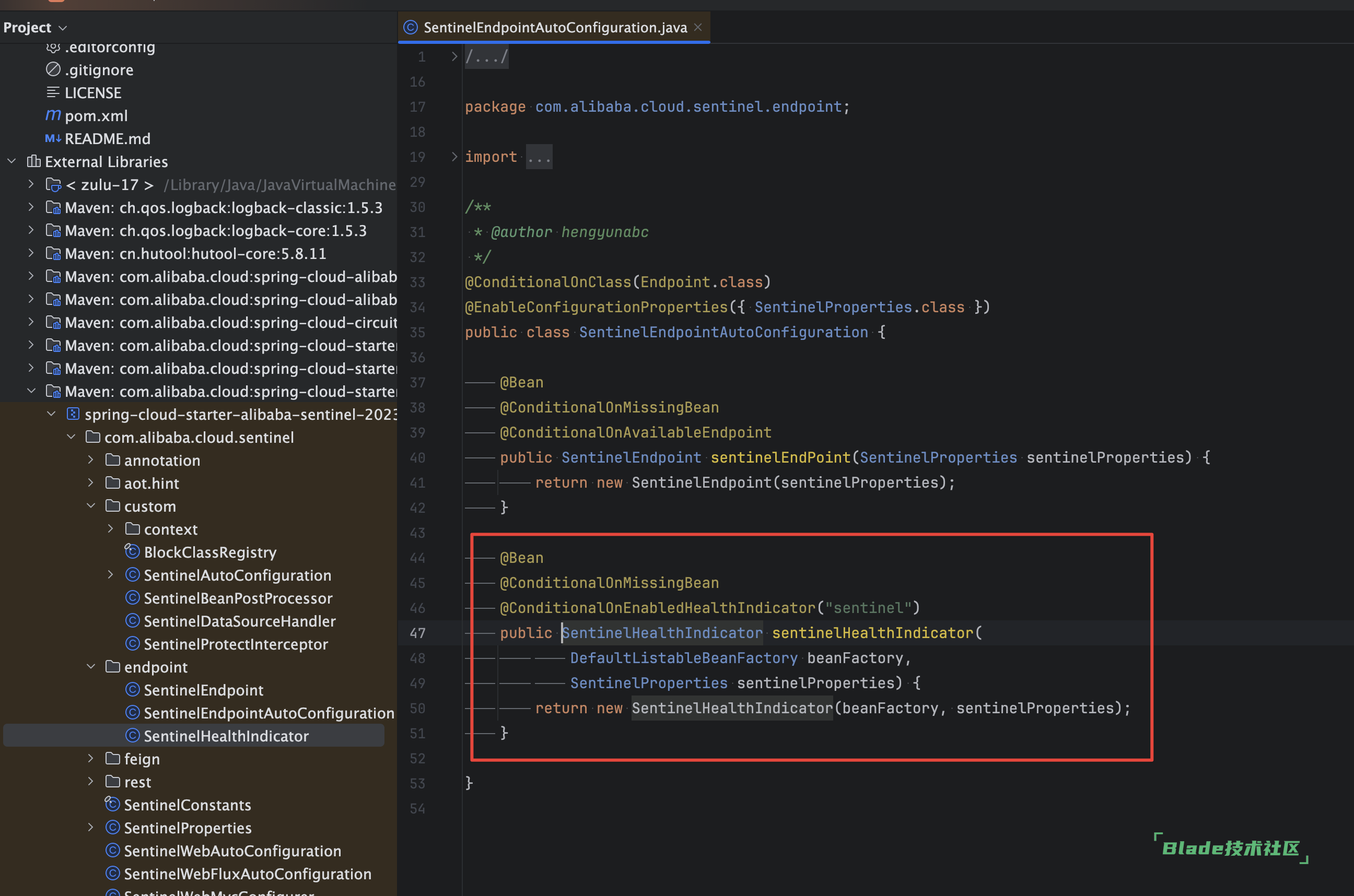Viewport: 1354px width, 896px height.
Task: Select SentinelDataSourceHandler in project tree
Action: (239, 621)
